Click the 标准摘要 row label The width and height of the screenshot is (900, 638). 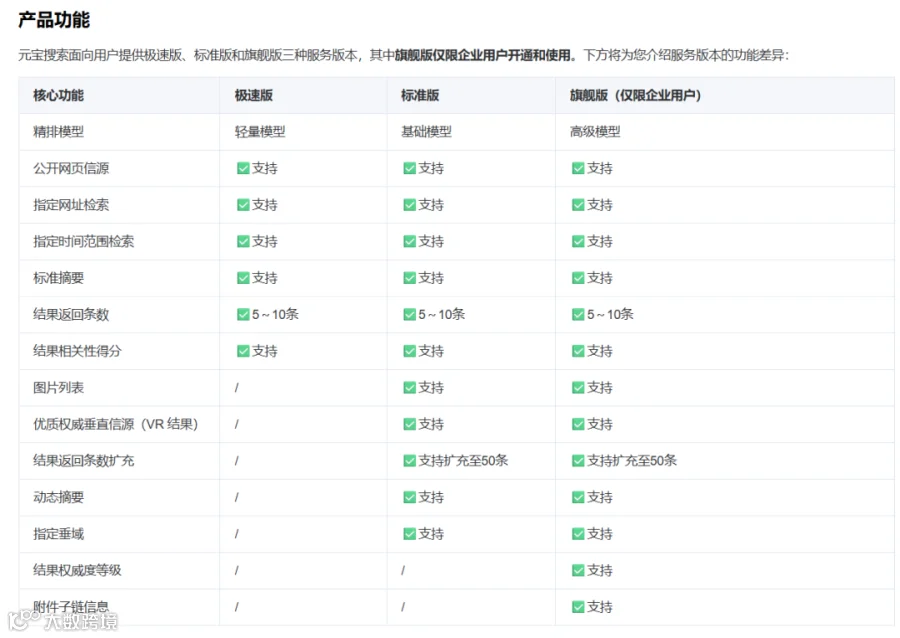[x=59, y=278]
